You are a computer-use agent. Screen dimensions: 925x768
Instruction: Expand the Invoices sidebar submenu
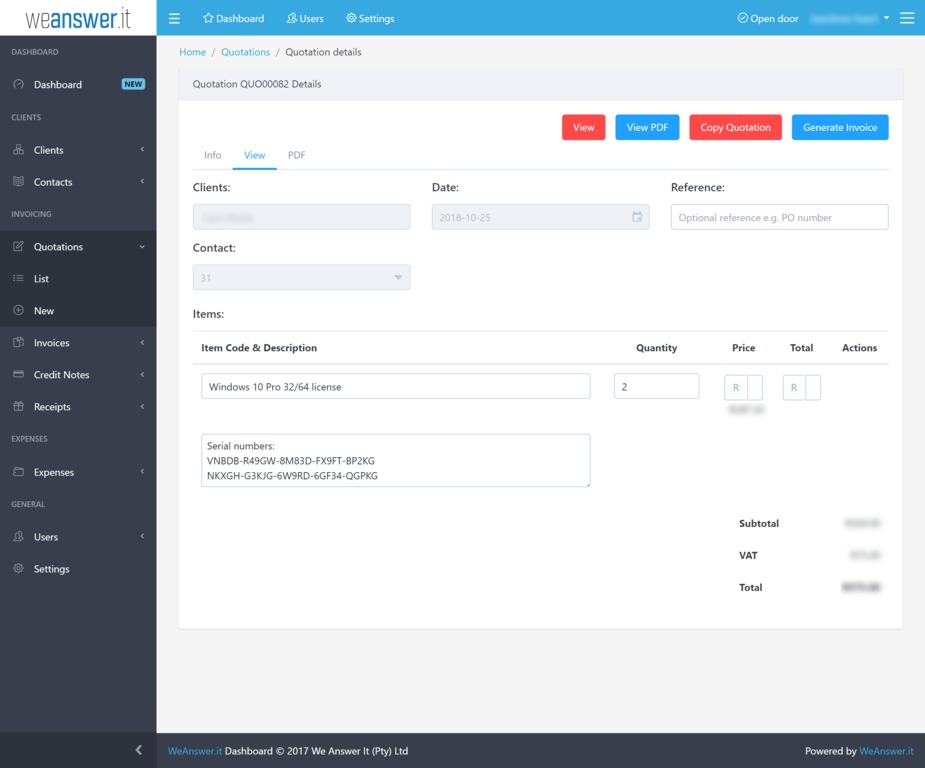tap(142, 342)
